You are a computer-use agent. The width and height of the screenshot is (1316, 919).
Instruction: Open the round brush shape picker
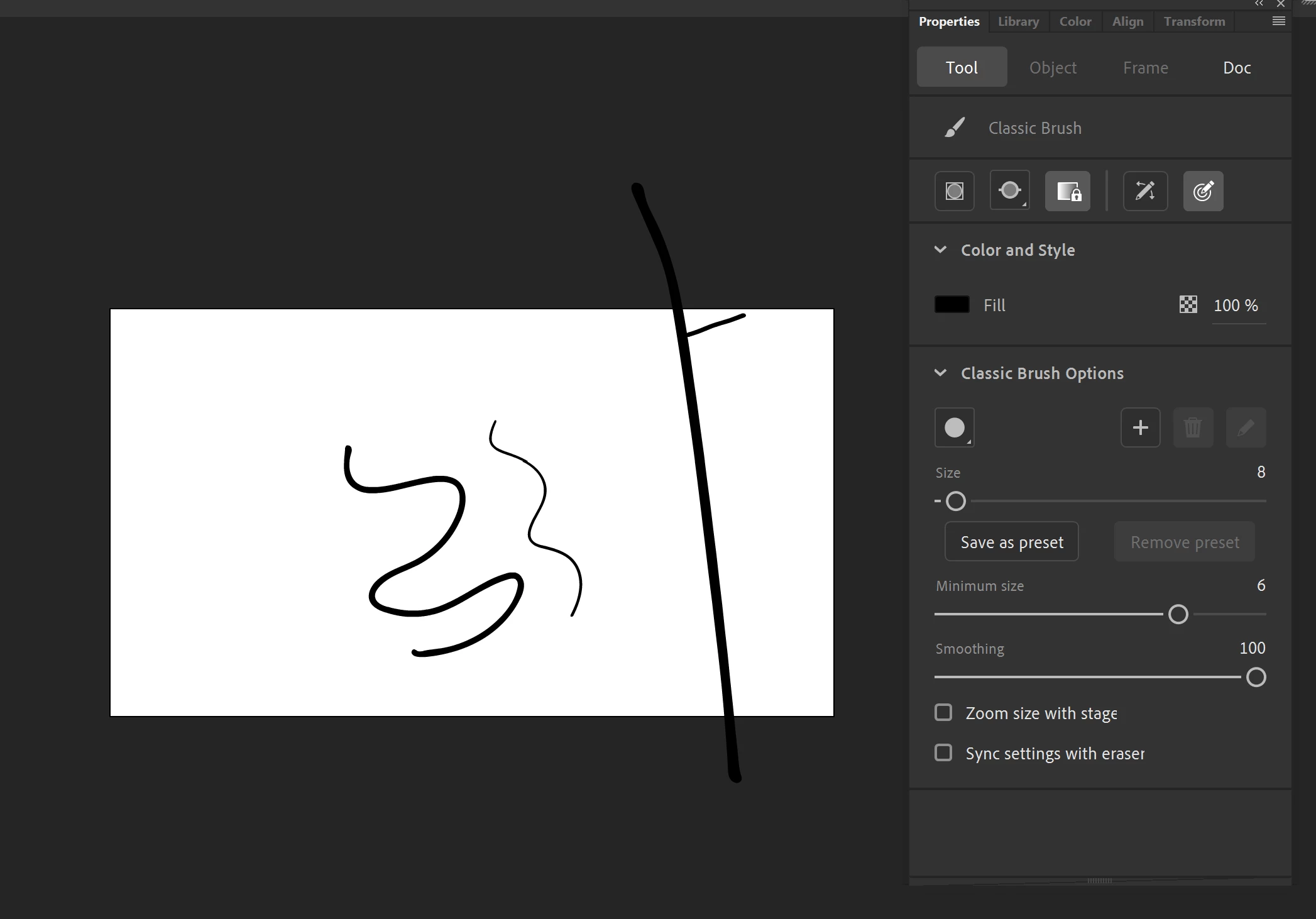[954, 427]
